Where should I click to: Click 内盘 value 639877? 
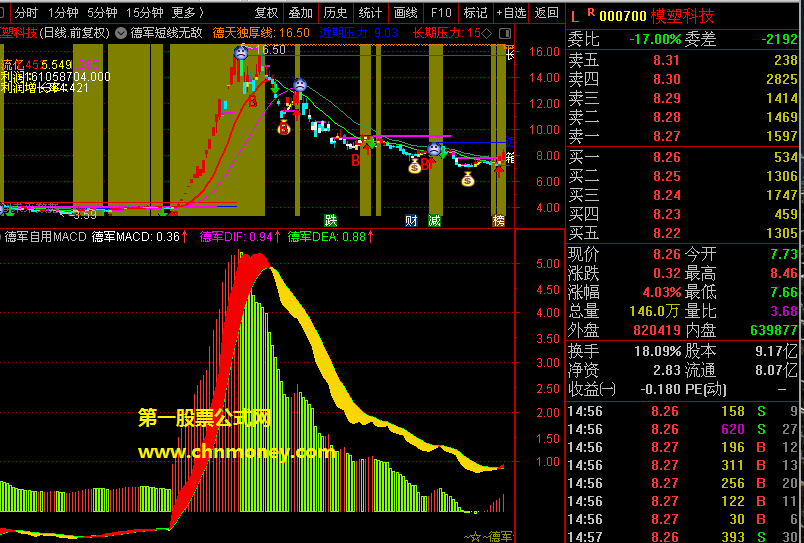pos(774,330)
